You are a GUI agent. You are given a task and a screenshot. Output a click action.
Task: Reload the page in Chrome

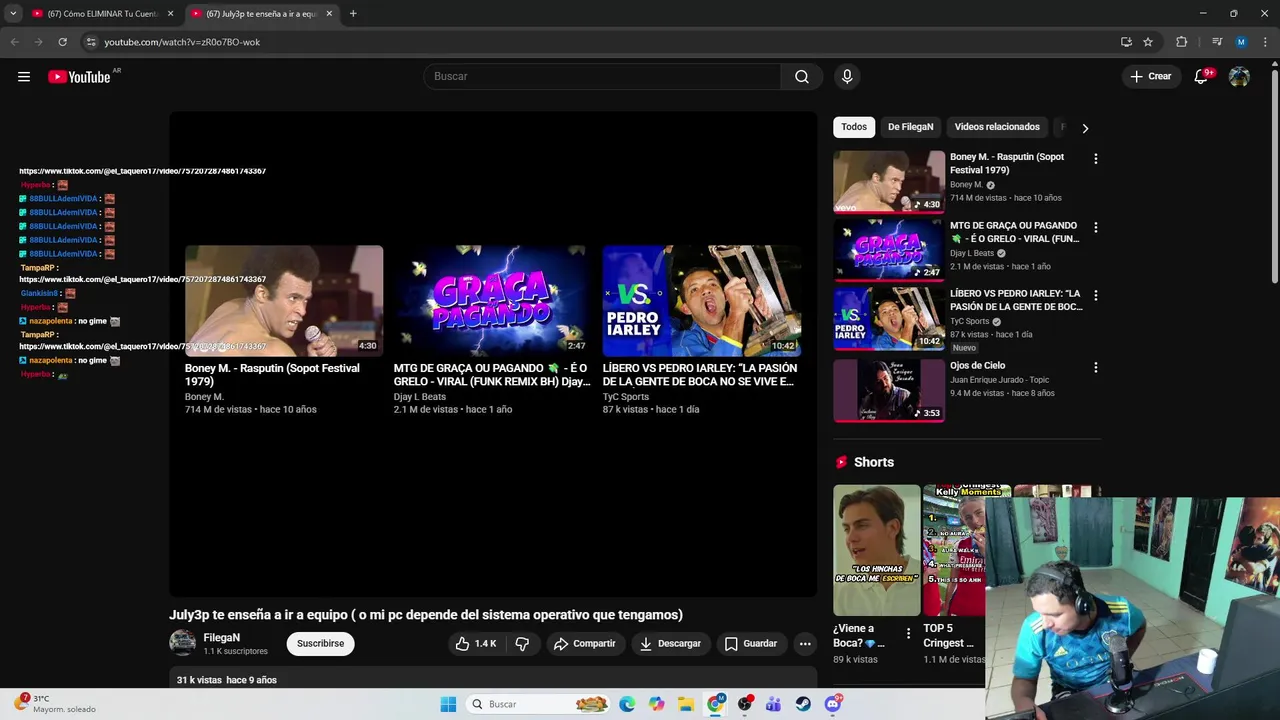click(62, 42)
